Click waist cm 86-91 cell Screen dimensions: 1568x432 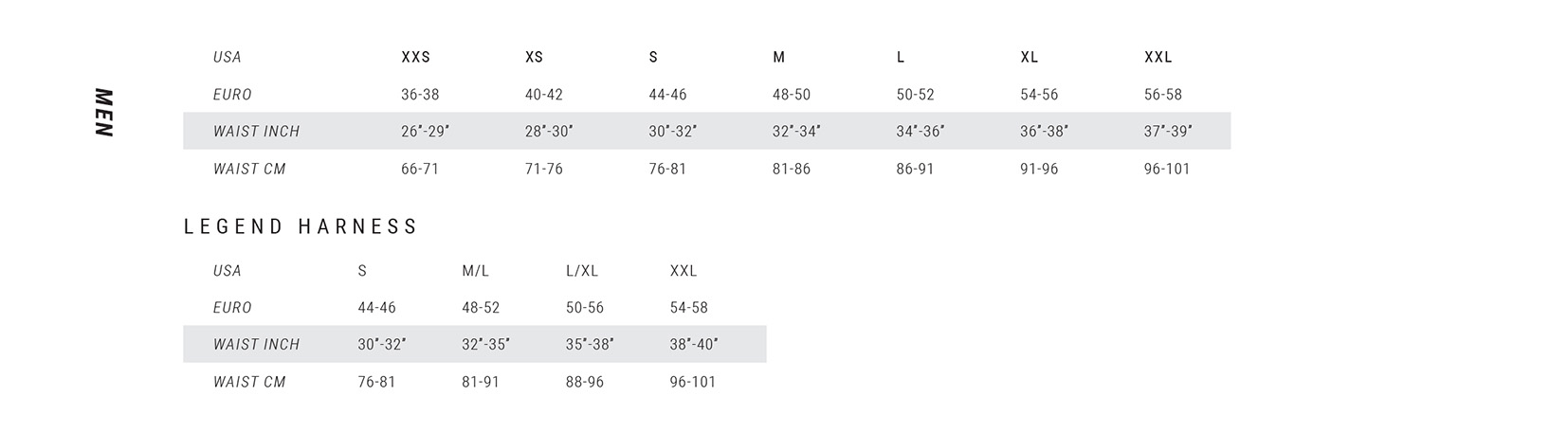pyautogui.click(x=915, y=170)
